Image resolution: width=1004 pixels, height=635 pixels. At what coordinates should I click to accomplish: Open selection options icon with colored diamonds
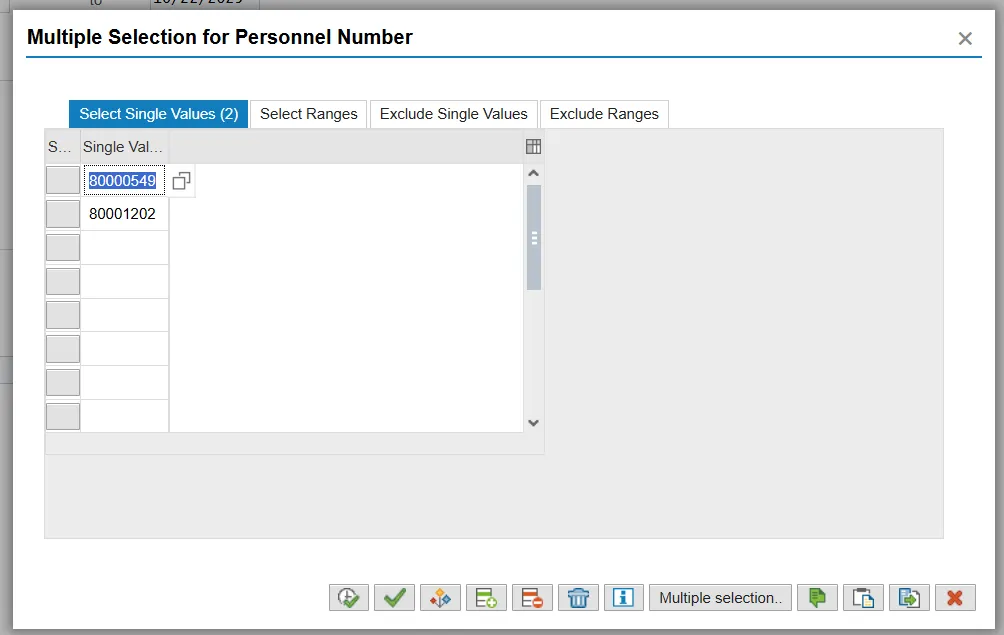pos(440,598)
